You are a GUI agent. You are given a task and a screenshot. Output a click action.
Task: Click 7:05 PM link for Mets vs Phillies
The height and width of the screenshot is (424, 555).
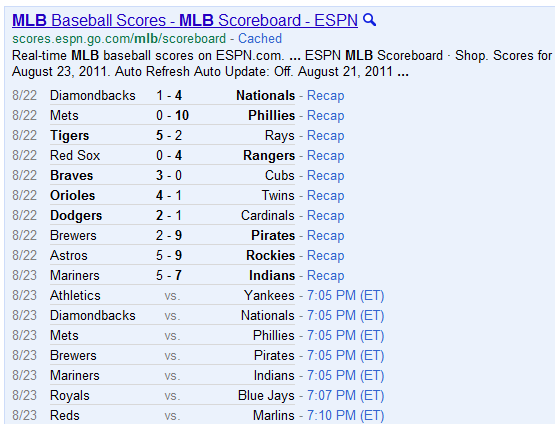[345, 336]
